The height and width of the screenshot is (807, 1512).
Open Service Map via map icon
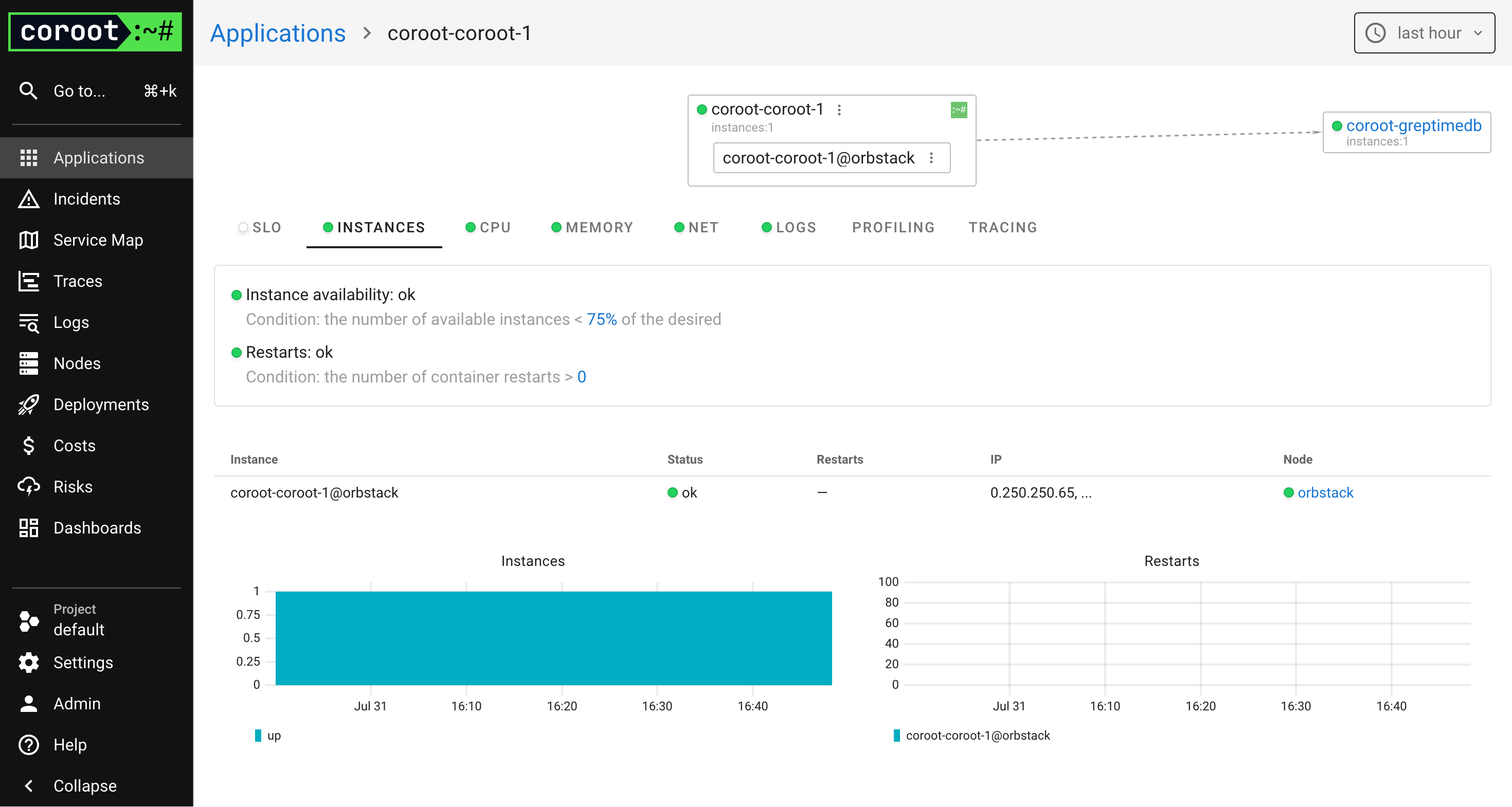coord(28,241)
